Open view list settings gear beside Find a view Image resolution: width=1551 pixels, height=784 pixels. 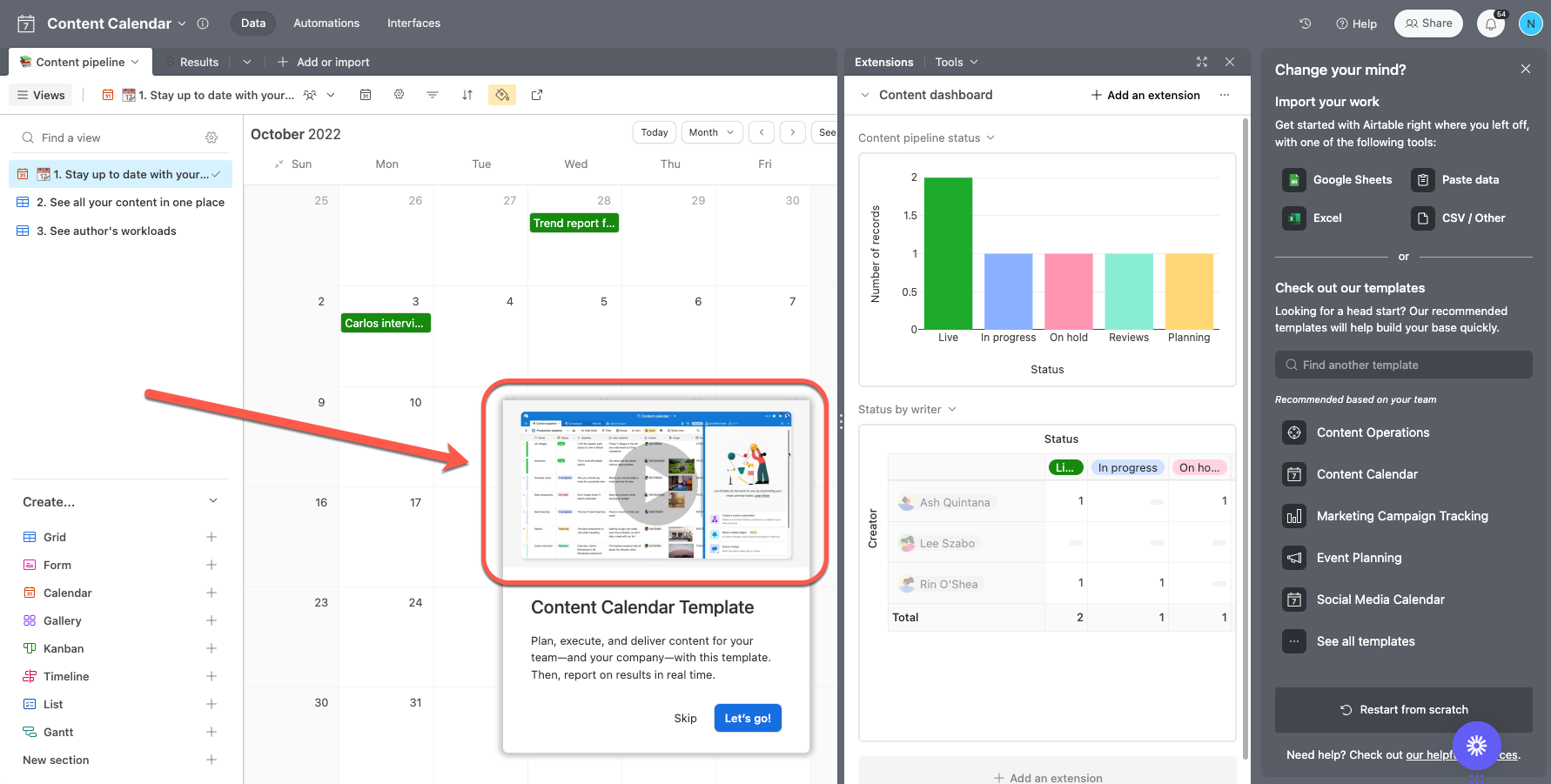coord(211,137)
